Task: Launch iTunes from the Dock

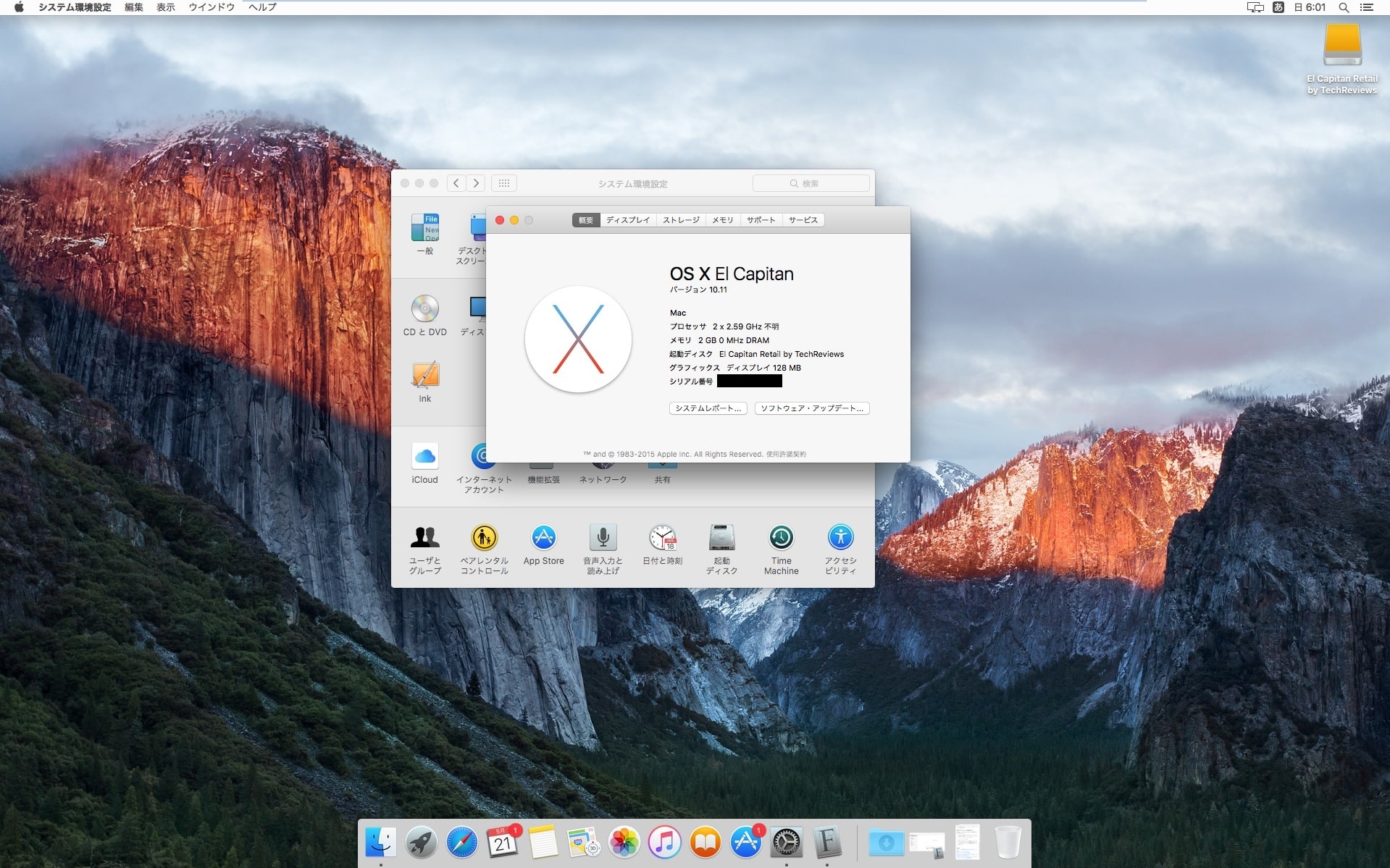Action: tap(665, 842)
